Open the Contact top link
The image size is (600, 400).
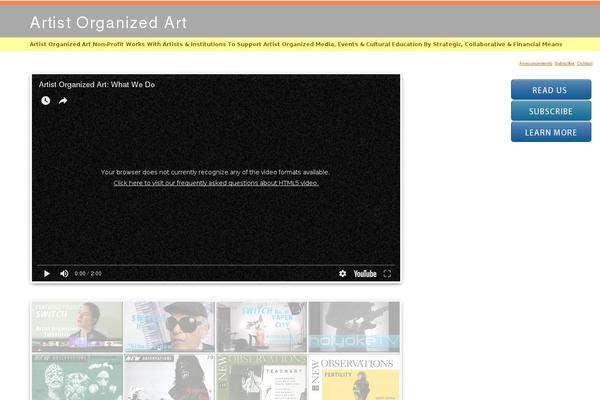pos(585,64)
